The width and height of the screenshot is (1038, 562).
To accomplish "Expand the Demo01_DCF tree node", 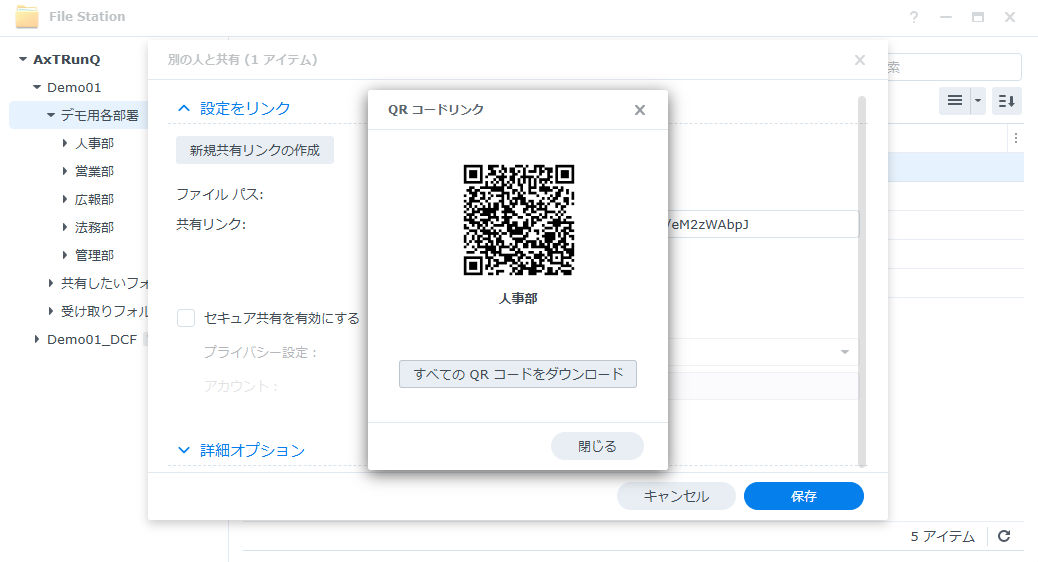I will point(37,339).
